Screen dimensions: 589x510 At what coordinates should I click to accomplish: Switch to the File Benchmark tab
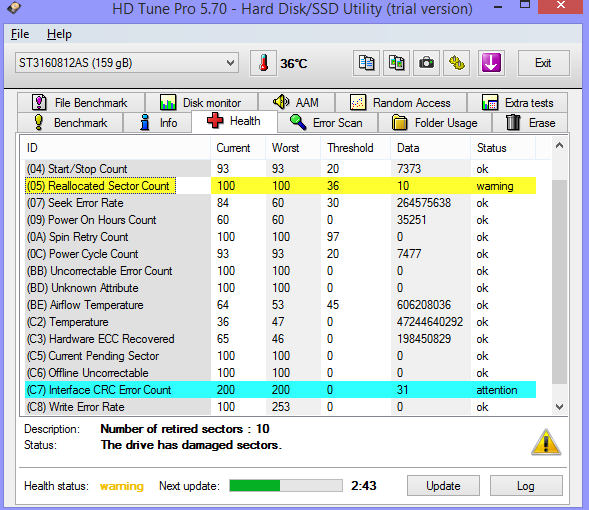point(81,103)
